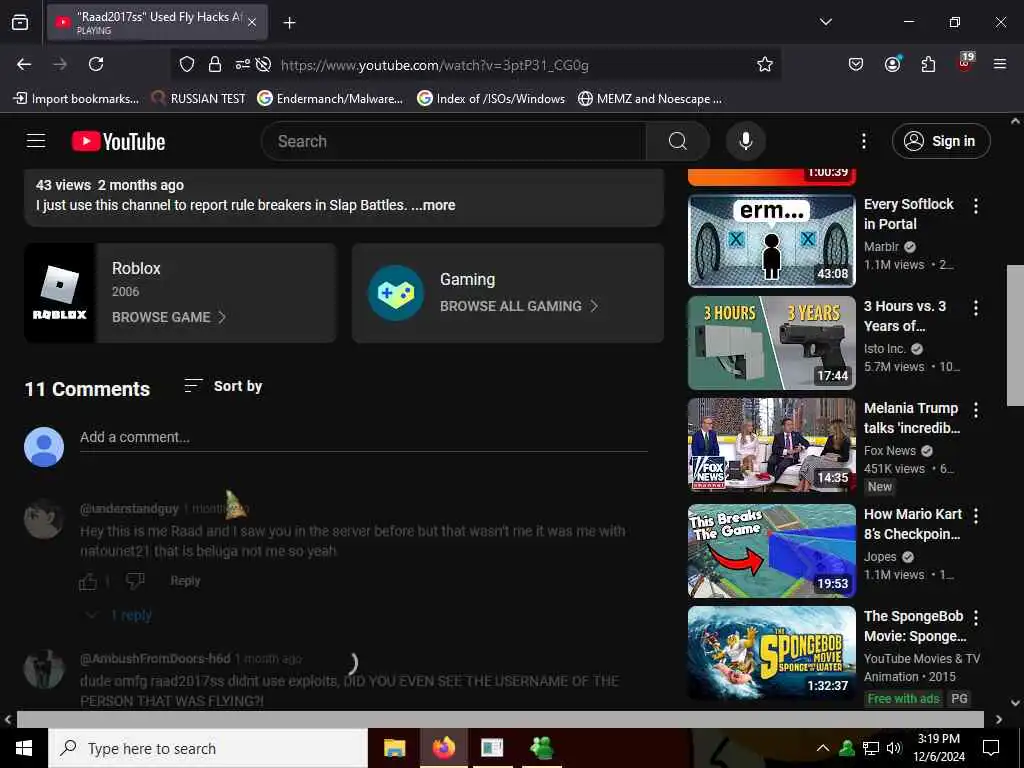The image size is (1024, 768).
Task: Open the Roblox game logo card
Action: [x=59, y=293]
